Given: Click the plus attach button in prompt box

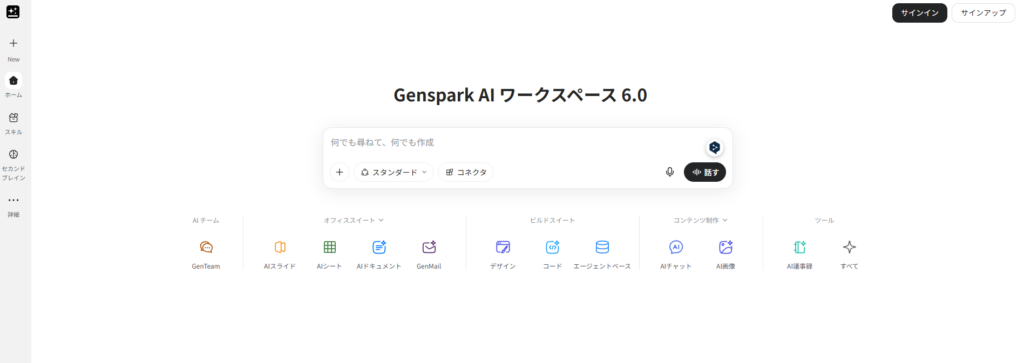Looking at the screenshot, I should point(339,172).
